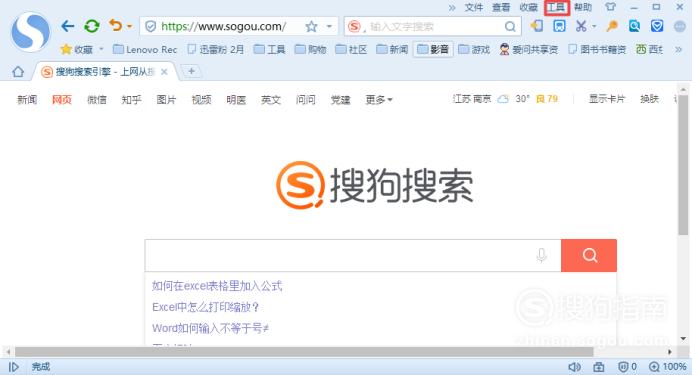Reload the page with the green refresh icon
Viewport: 692px width, 375px height.
92,26
